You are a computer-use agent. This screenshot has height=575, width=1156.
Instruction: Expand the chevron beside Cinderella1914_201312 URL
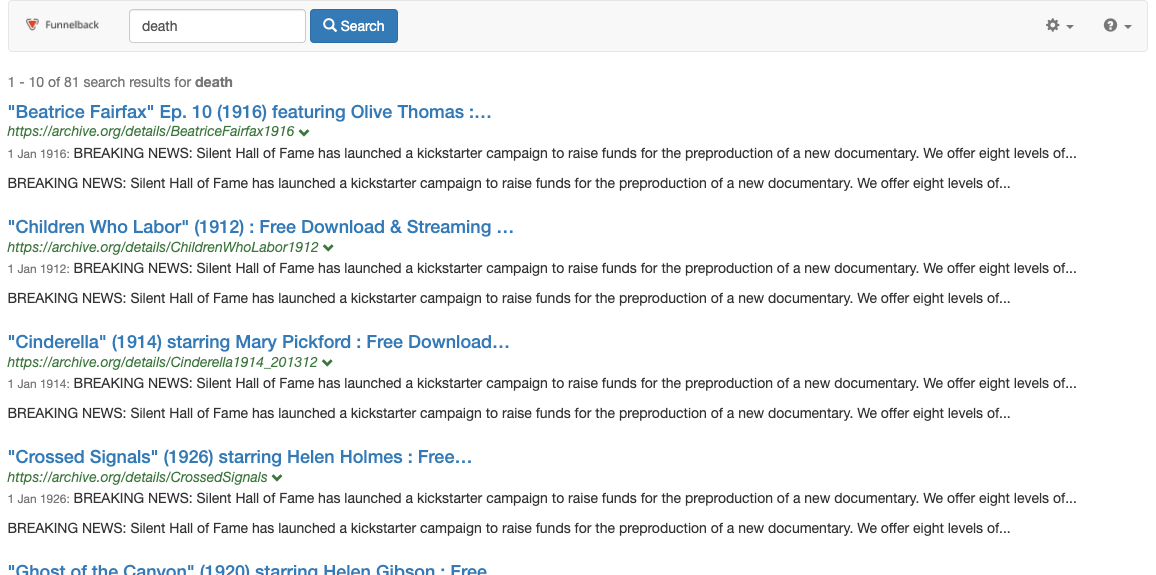pos(327,362)
